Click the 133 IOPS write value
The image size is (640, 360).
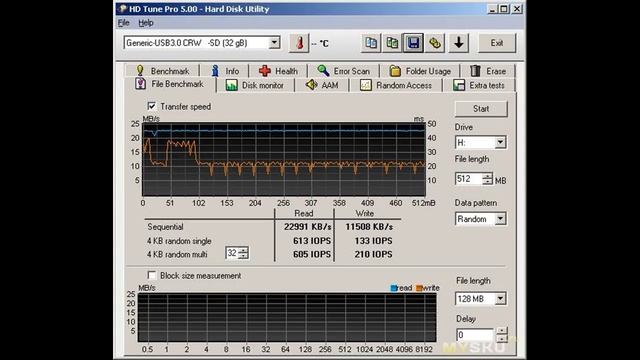tap(373, 241)
